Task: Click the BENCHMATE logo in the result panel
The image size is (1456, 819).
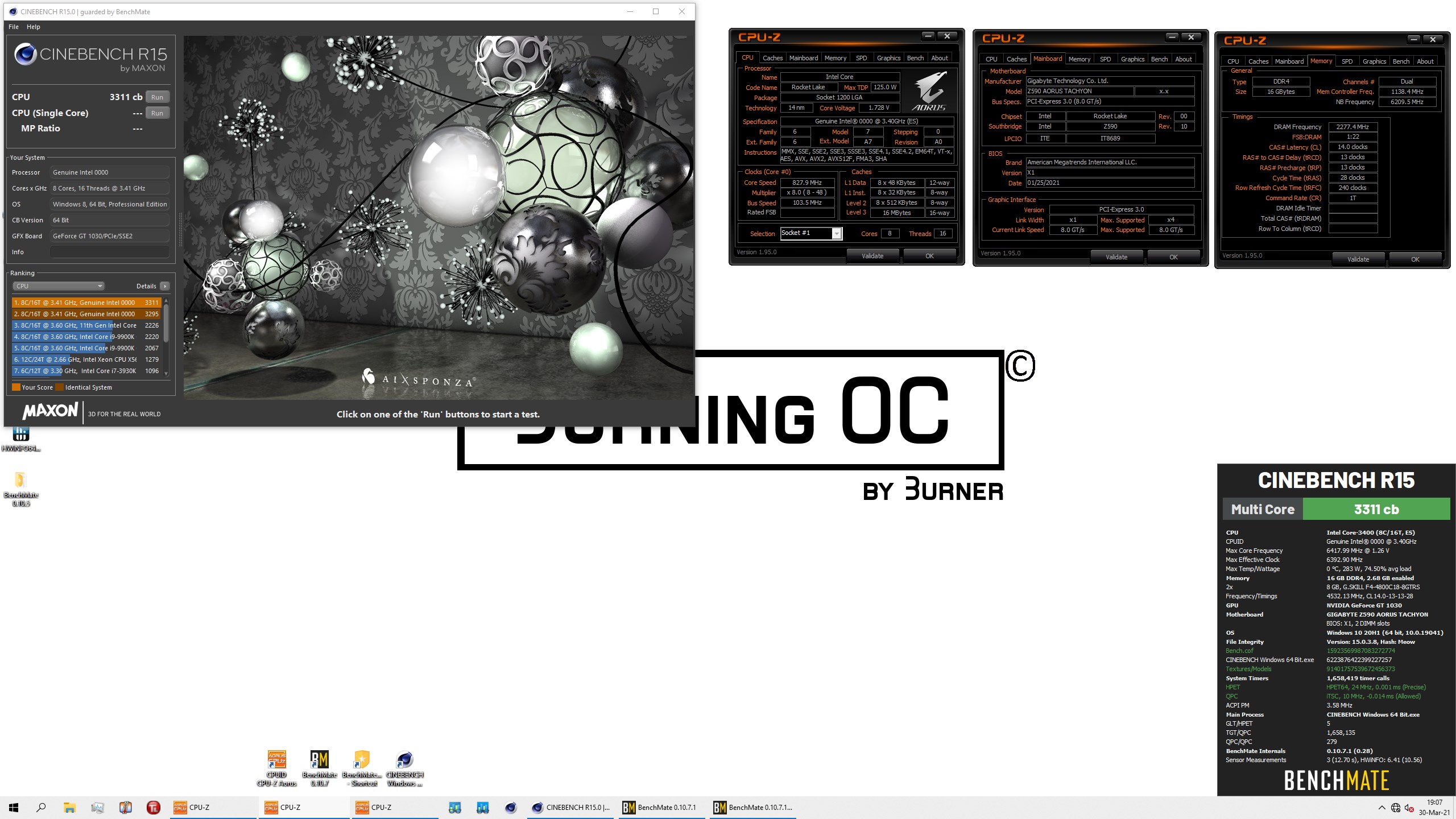Action: [1337, 780]
